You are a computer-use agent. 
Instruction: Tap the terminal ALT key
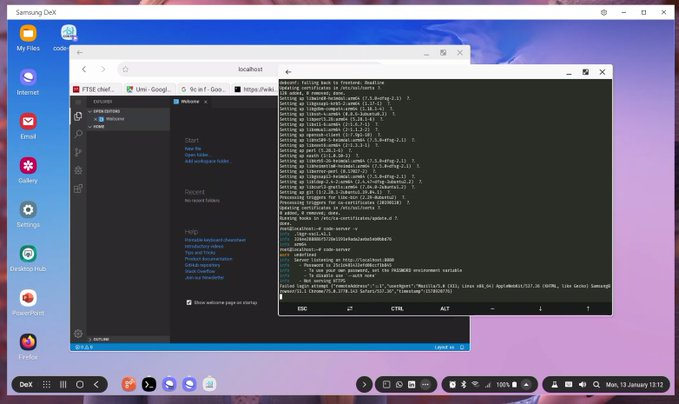pyautogui.click(x=445, y=309)
